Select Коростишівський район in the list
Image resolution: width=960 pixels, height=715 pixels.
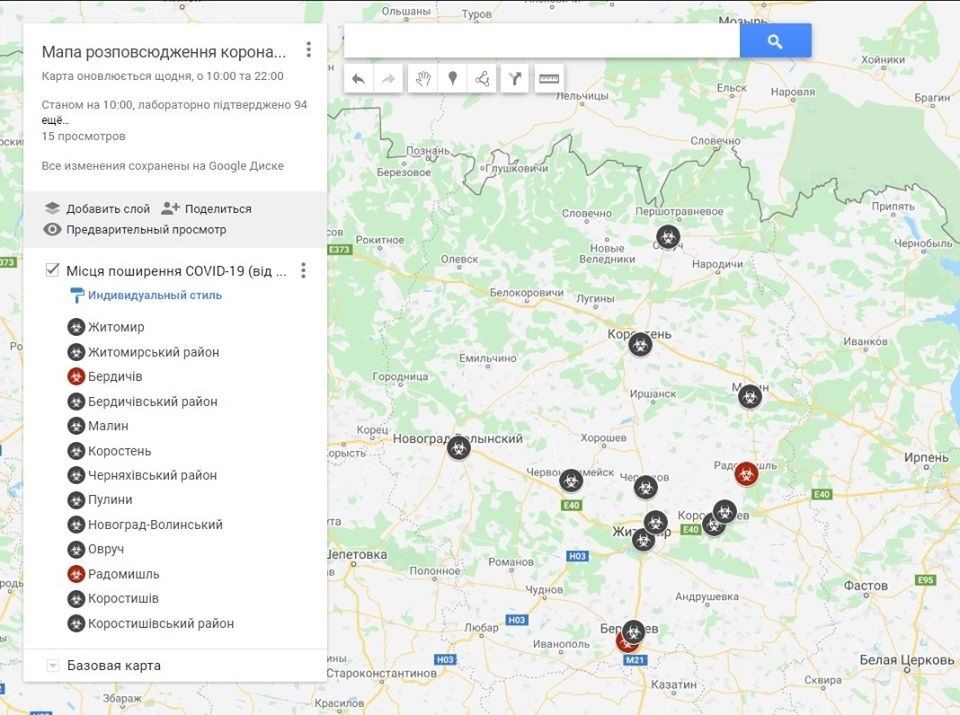[161, 624]
